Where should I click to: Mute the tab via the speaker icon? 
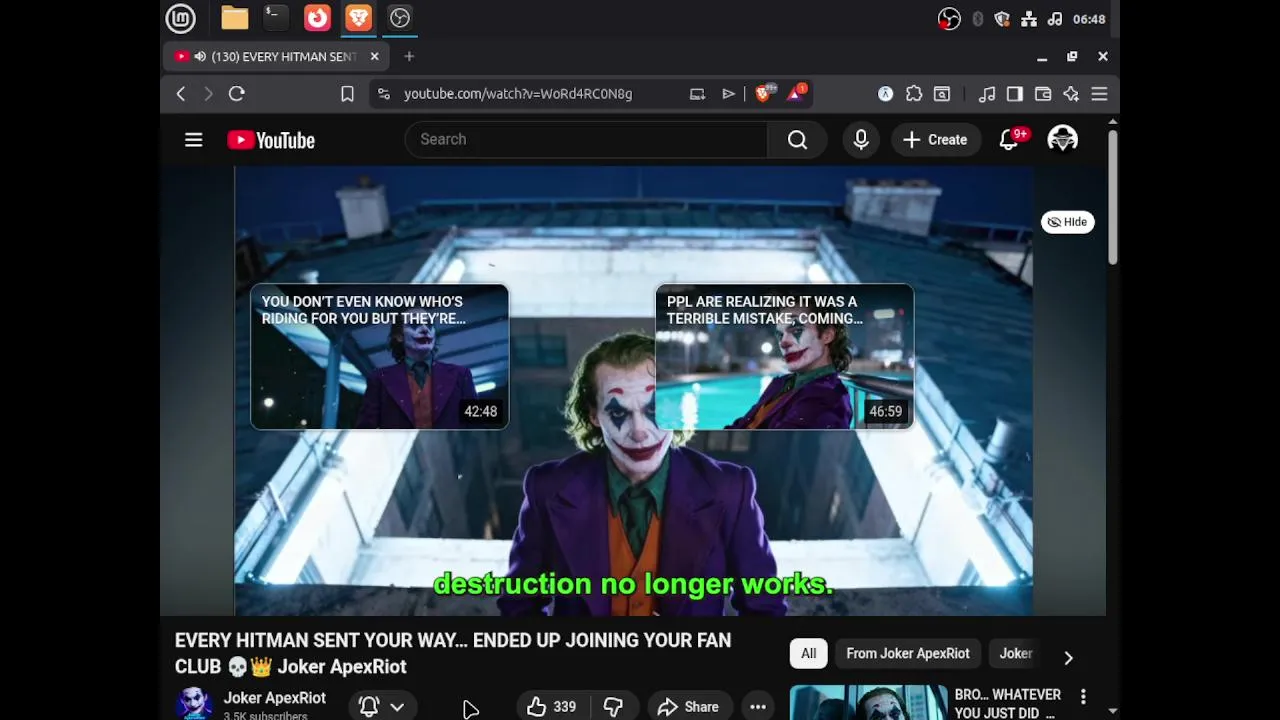[x=200, y=57]
